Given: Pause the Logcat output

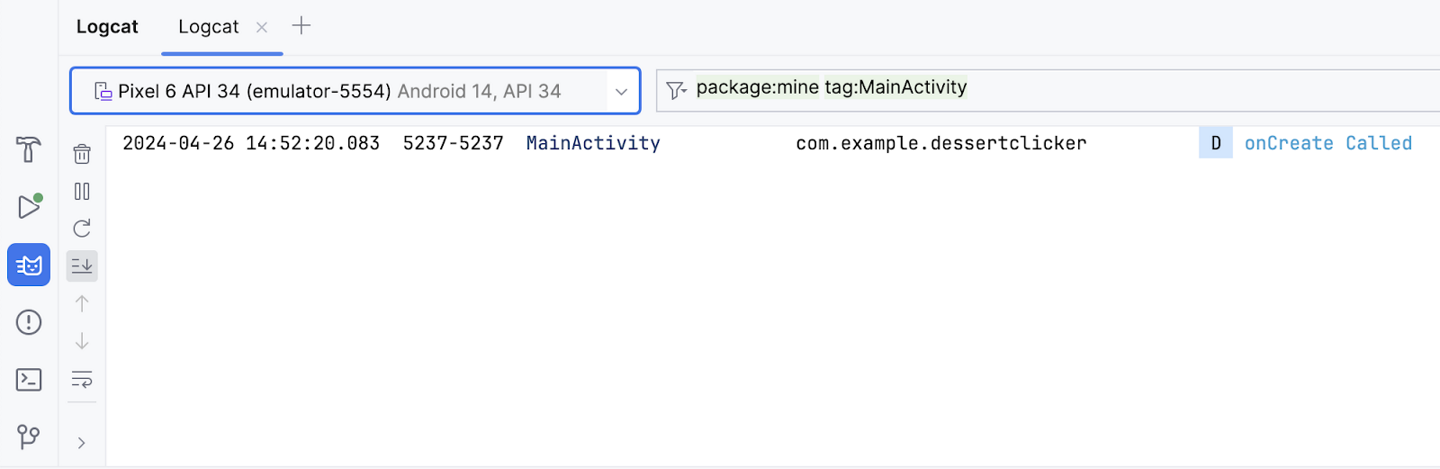Looking at the screenshot, I should (82, 191).
